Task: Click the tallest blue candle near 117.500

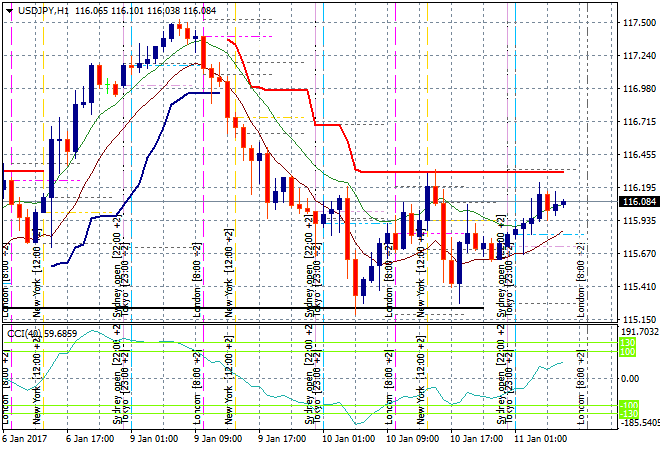Action: coord(171,31)
